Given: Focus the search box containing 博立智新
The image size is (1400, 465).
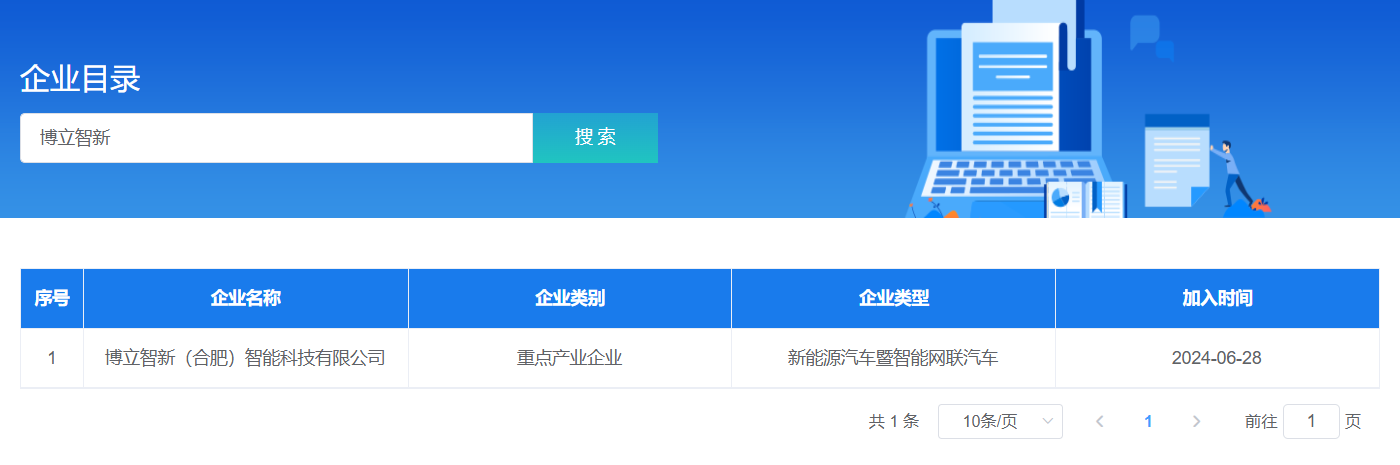Looking at the screenshot, I should coord(276,138).
